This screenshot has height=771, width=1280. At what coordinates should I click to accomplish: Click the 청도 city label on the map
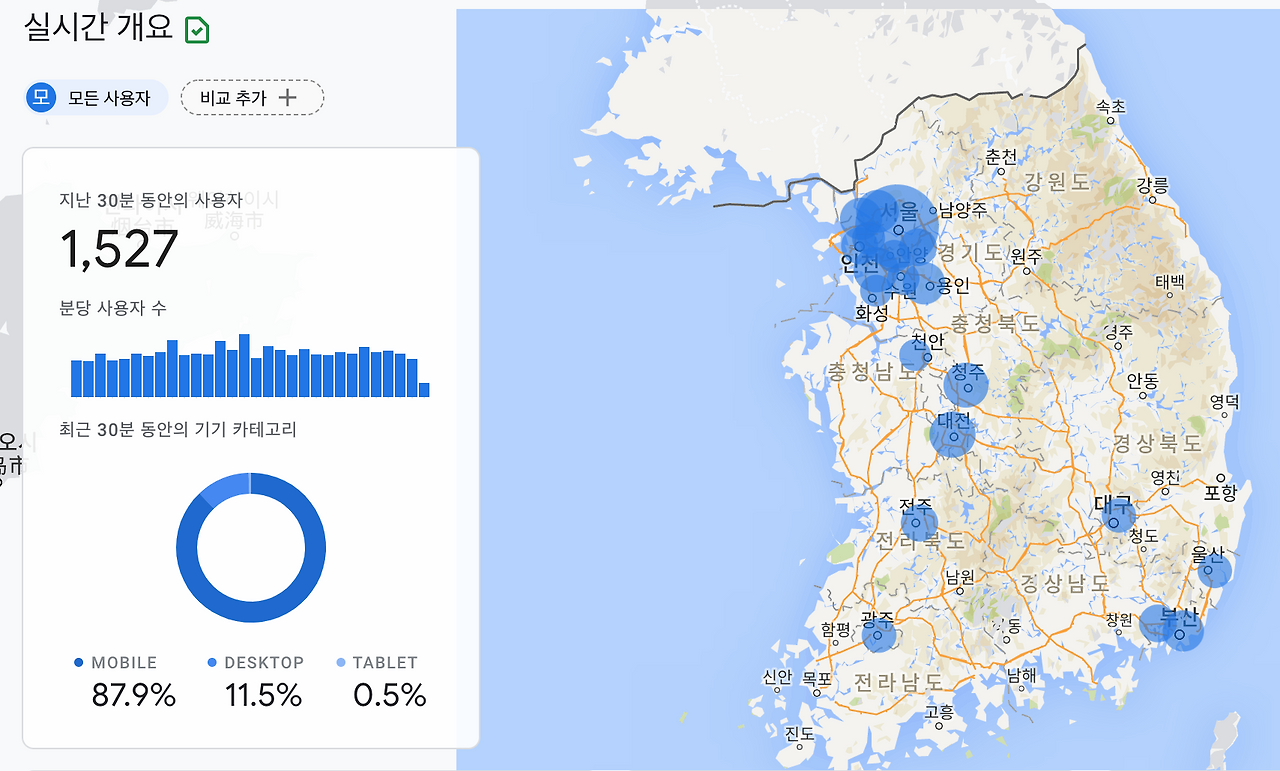point(1143,536)
